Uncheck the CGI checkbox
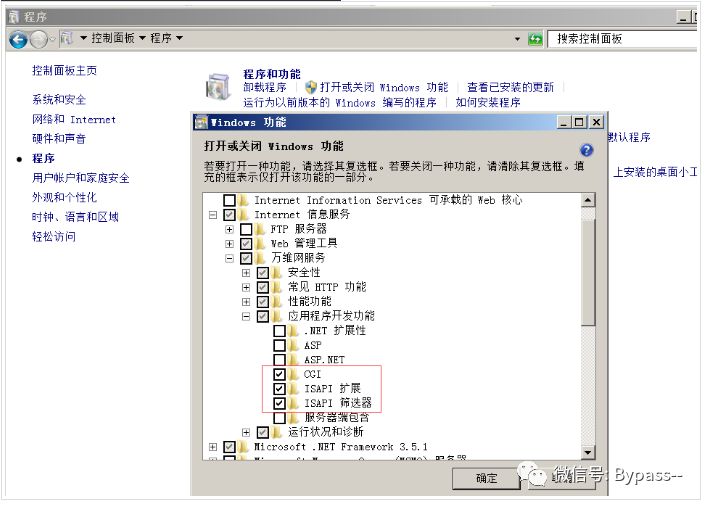Image resolution: width=705 pixels, height=507 pixels. pos(279,374)
